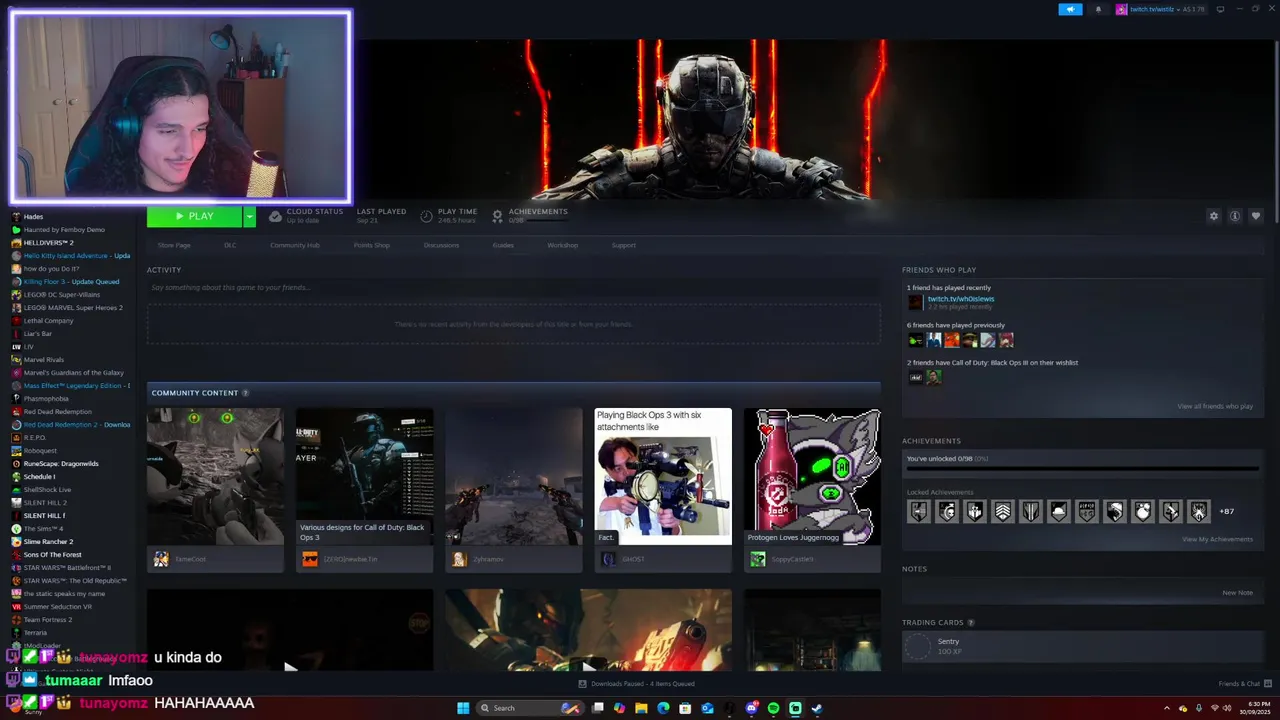Select Team Fortress 2 in the library
The width and height of the screenshot is (1280, 720).
tap(48, 620)
